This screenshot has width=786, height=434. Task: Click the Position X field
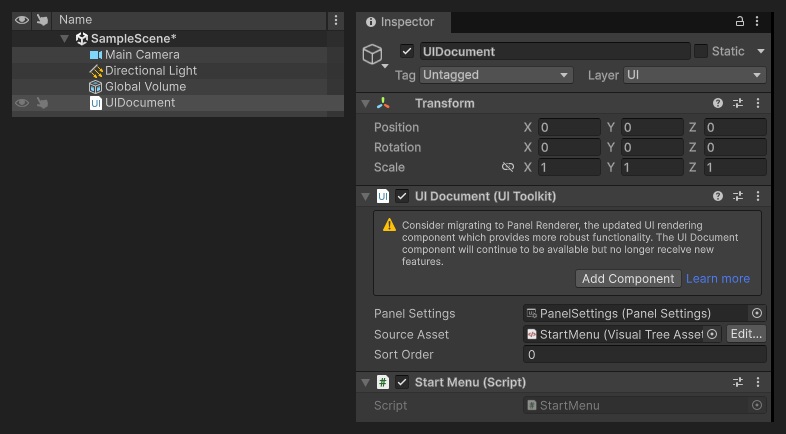point(569,127)
